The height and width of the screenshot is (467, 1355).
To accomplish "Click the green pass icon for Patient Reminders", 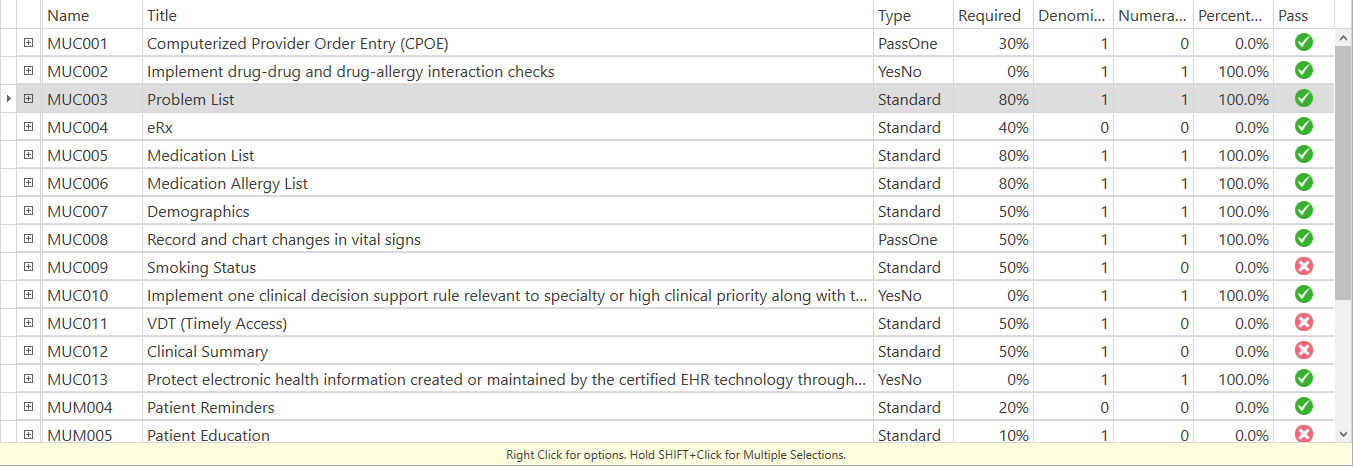I will [x=1304, y=406].
